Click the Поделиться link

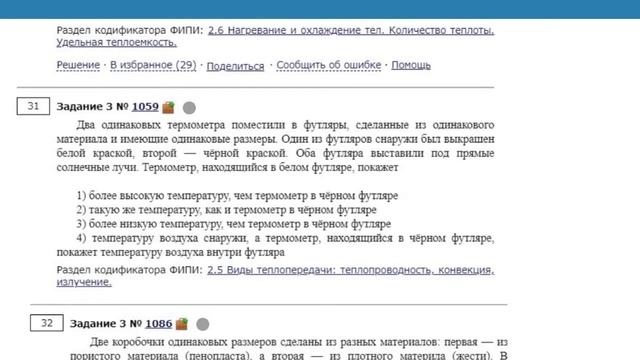click(x=235, y=66)
